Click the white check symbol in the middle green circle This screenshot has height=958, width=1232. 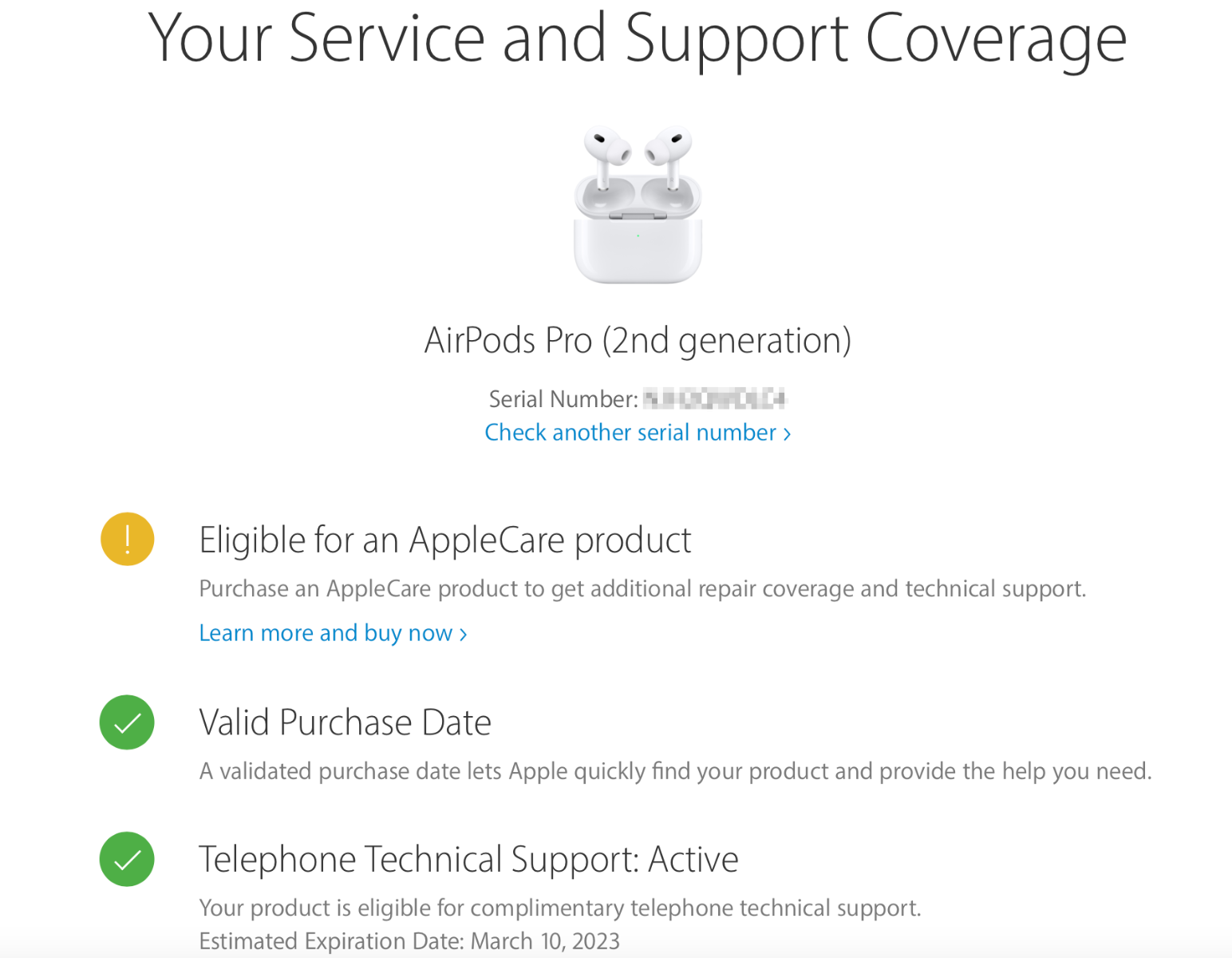(x=126, y=722)
